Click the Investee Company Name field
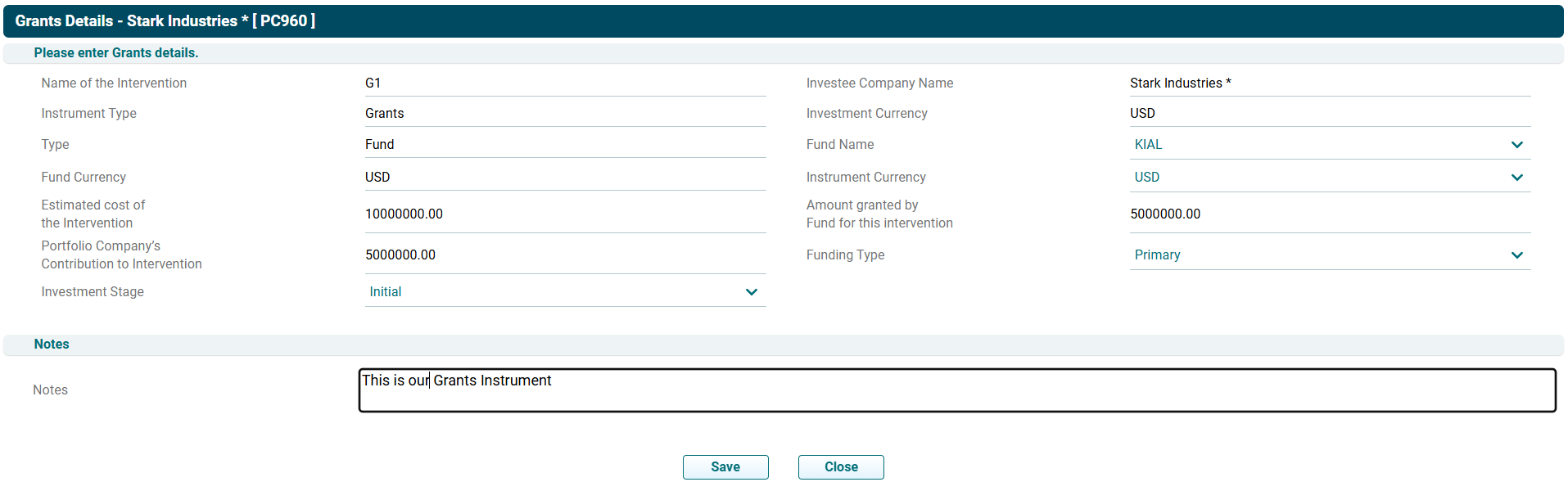 point(1329,83)
